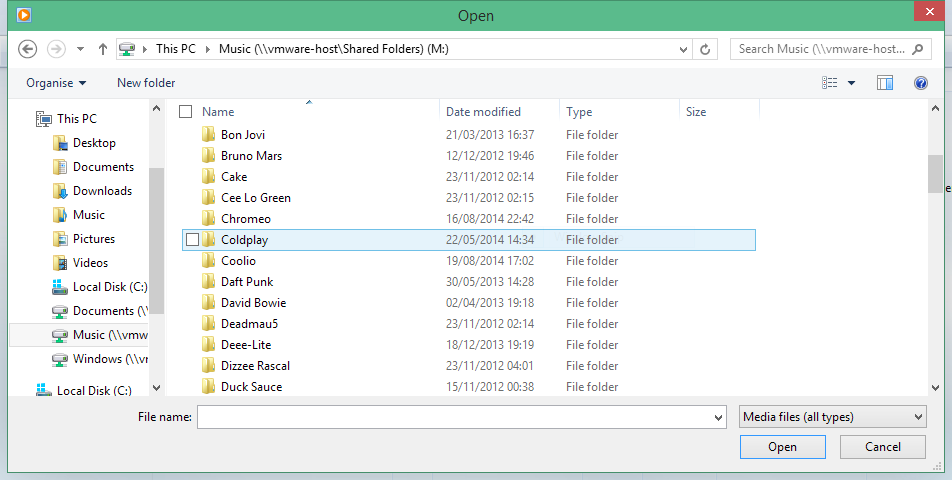Click the Forward navigation arrow

[x=56, y=49]
